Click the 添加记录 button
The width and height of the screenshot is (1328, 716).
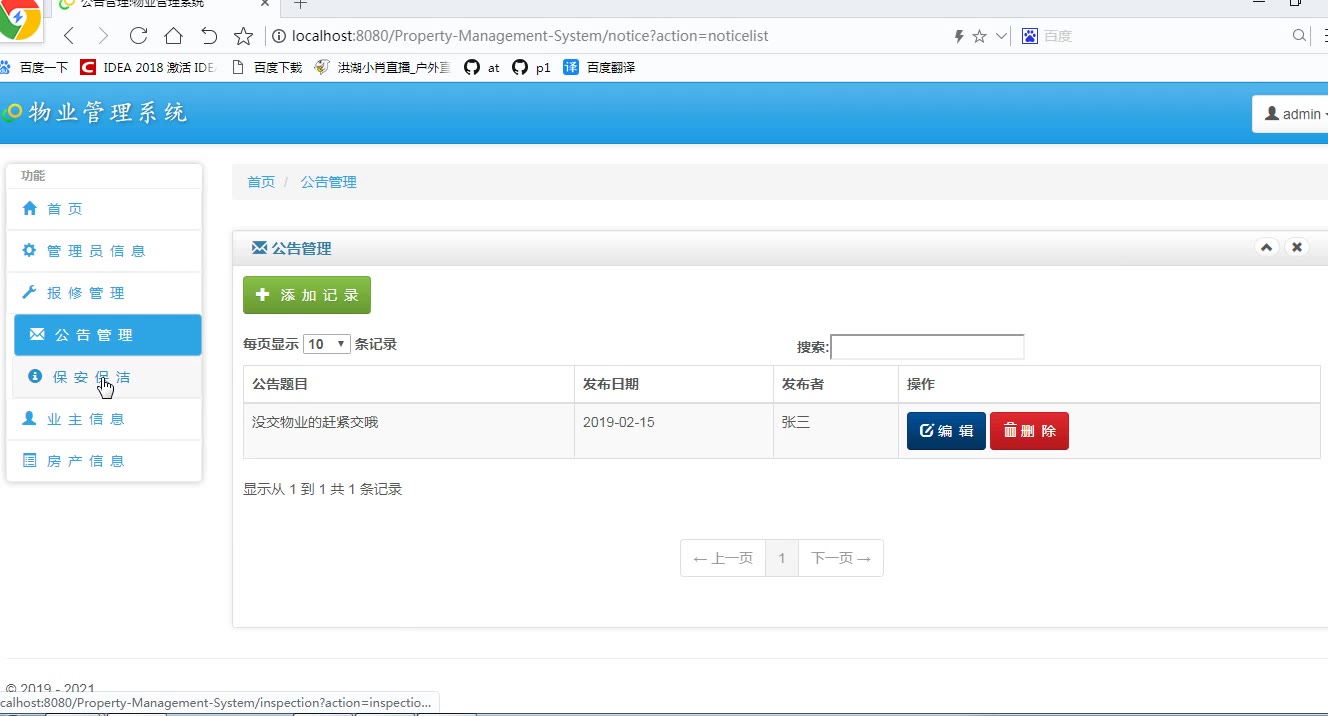[x=307, y=295]
